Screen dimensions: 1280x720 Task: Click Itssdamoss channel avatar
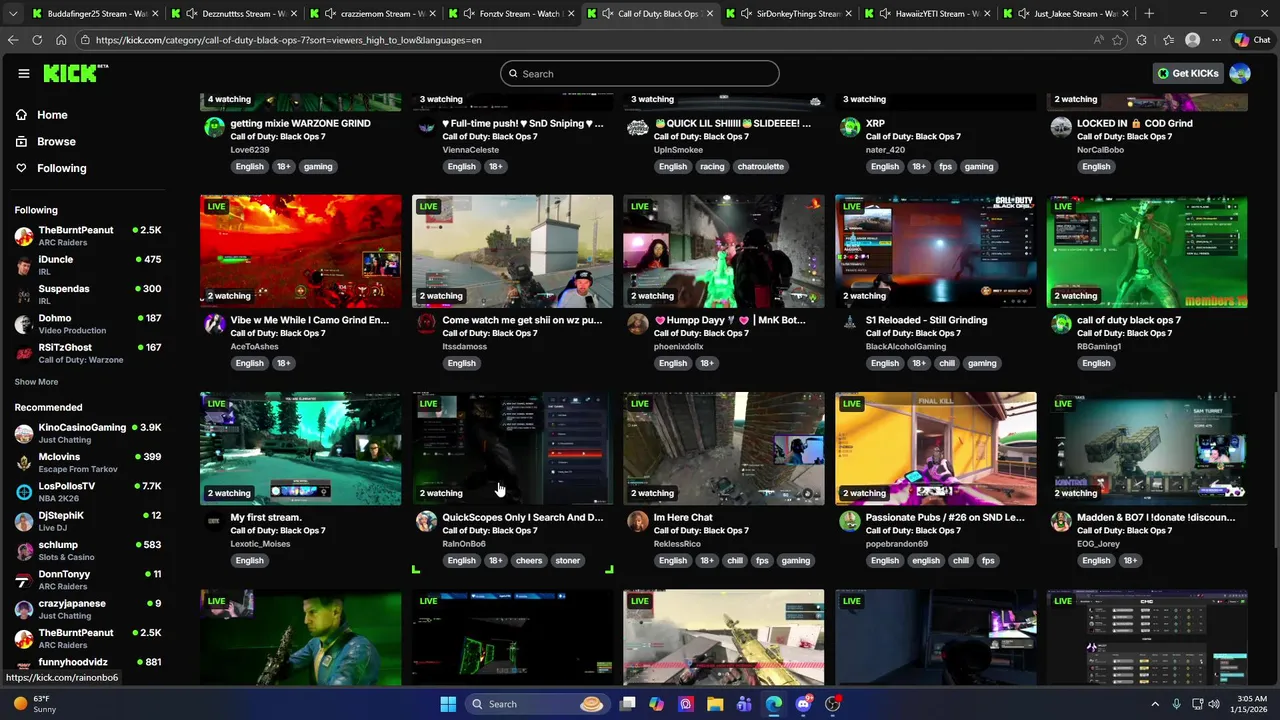pos(426,324)
